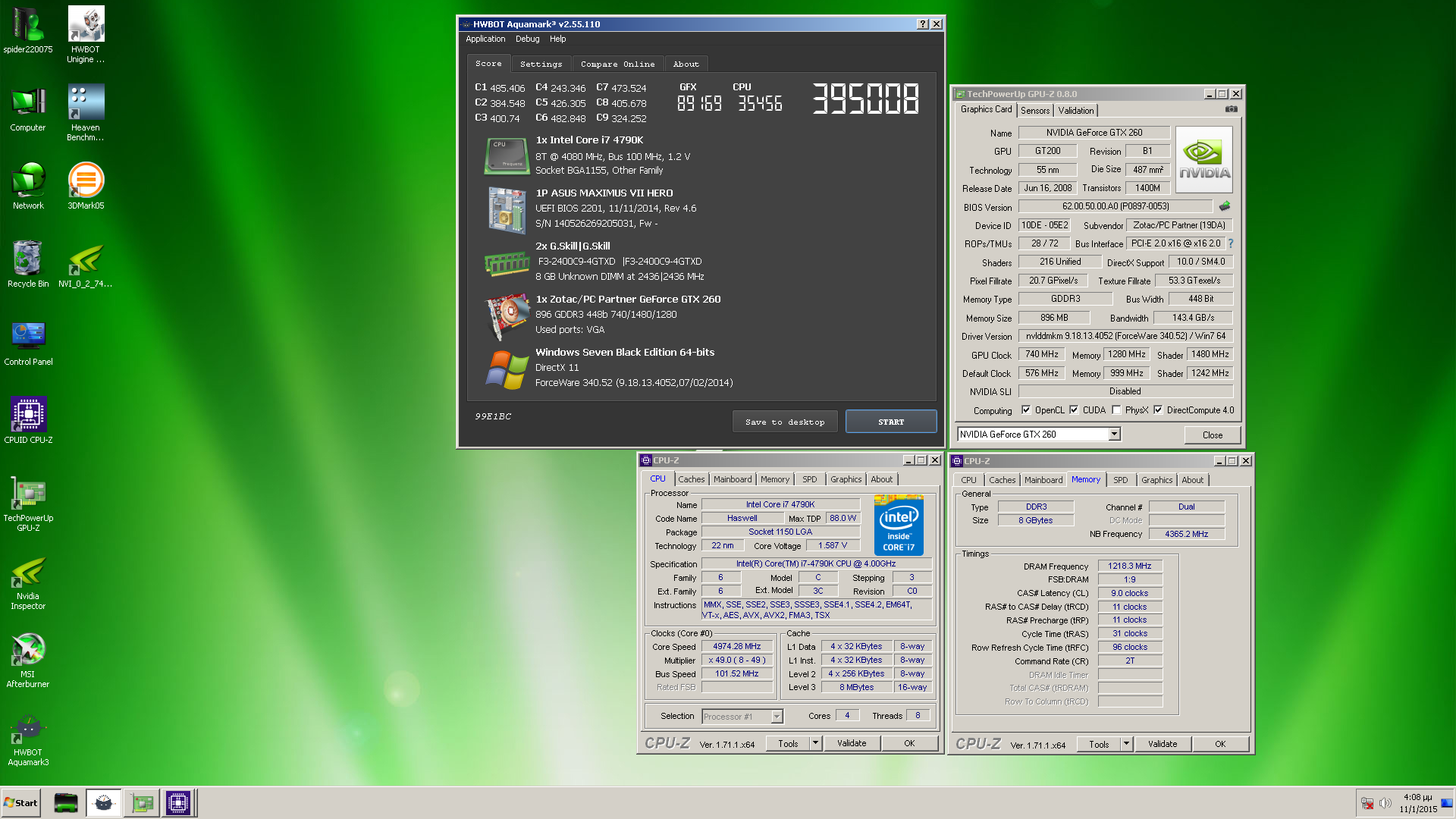Click OK in right CPU-Z window
Image resolution: width=1456 pixels, height=819 pixels.
pos(1220,744)
